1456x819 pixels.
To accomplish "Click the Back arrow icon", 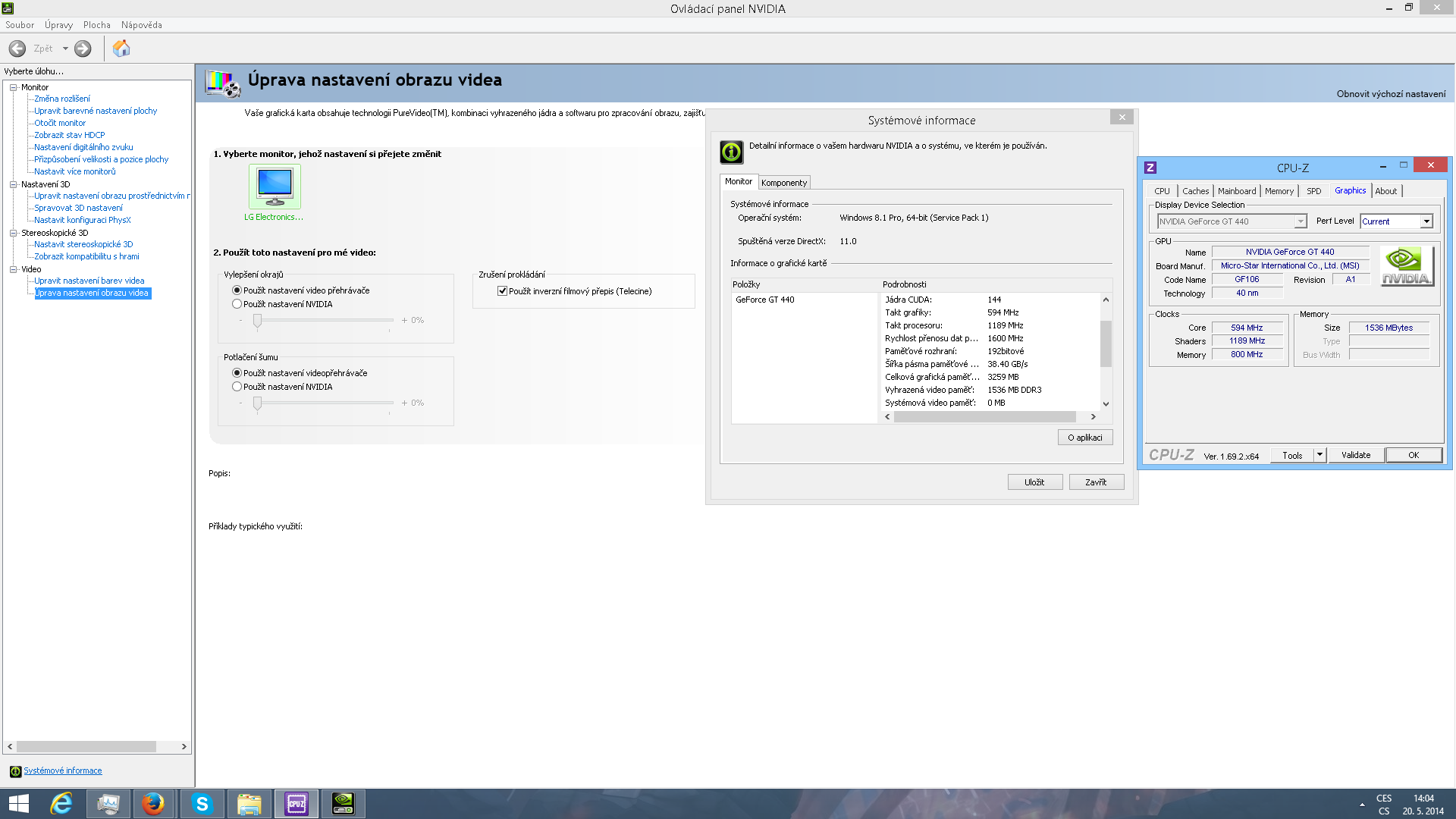I will pos(17,49).
